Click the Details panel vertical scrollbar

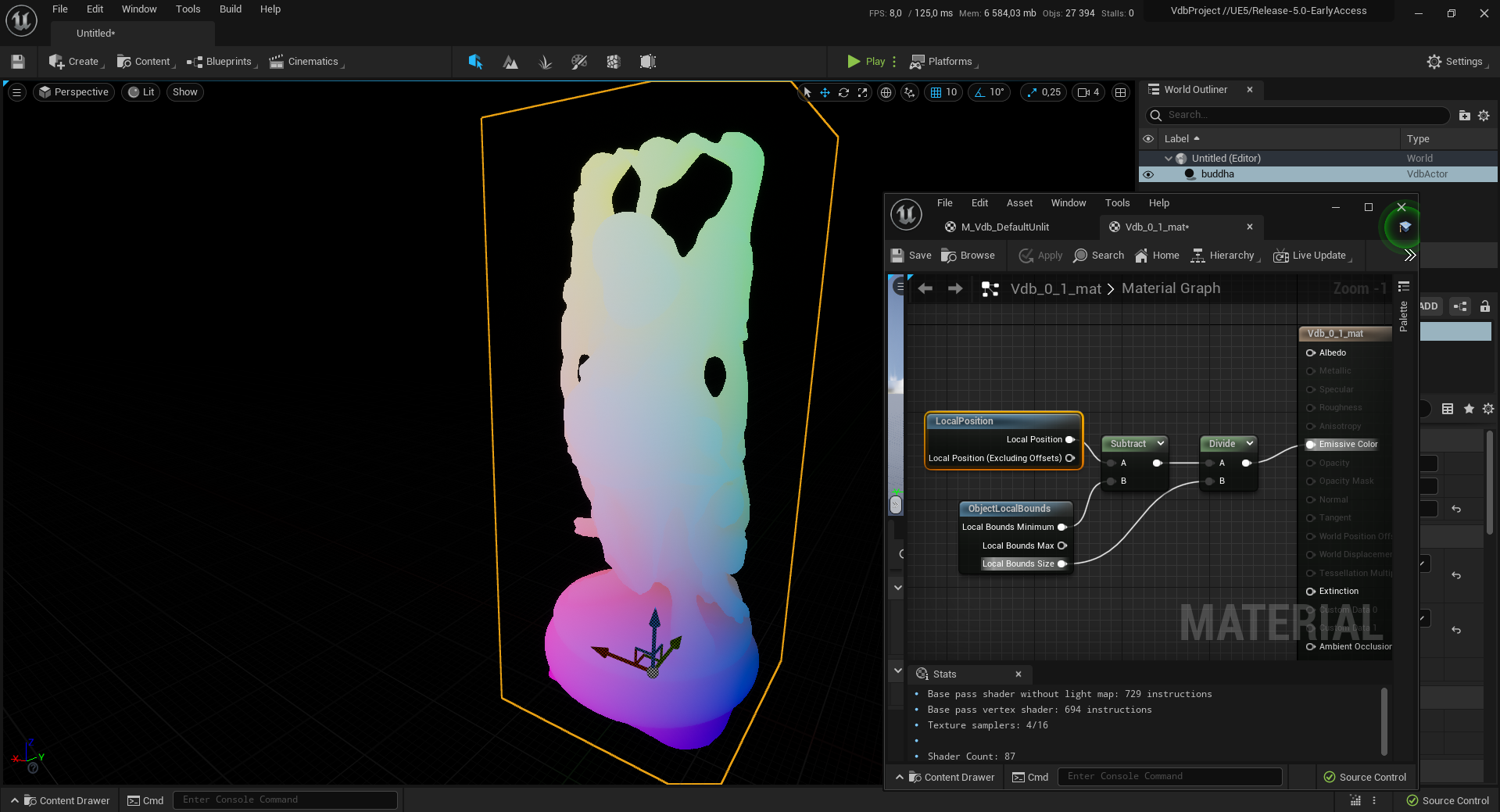pyautogui.click(x=1491, y=481)
